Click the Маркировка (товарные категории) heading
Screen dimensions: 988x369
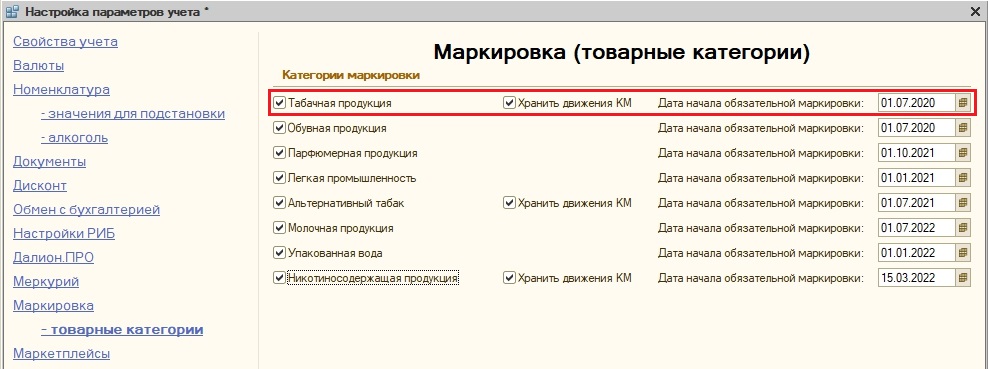(x=621, y=52)
